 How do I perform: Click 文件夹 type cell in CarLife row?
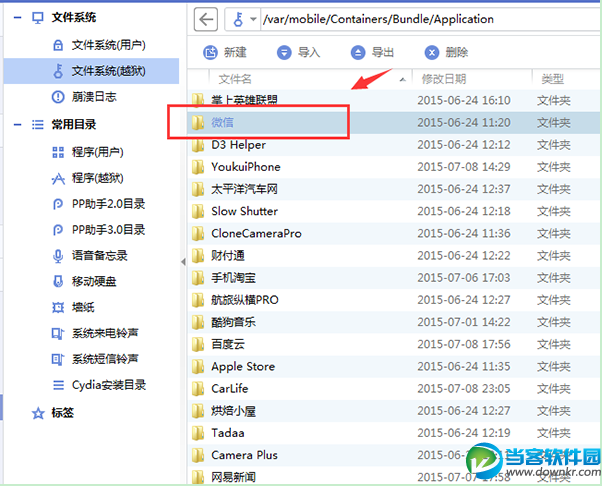tap(553, 388)
